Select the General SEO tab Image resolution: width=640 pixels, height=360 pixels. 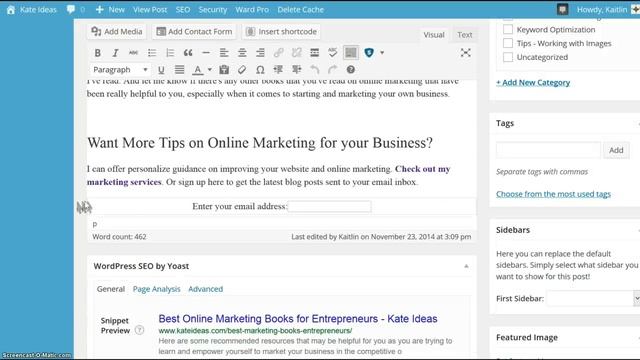(x=111, y=289)
